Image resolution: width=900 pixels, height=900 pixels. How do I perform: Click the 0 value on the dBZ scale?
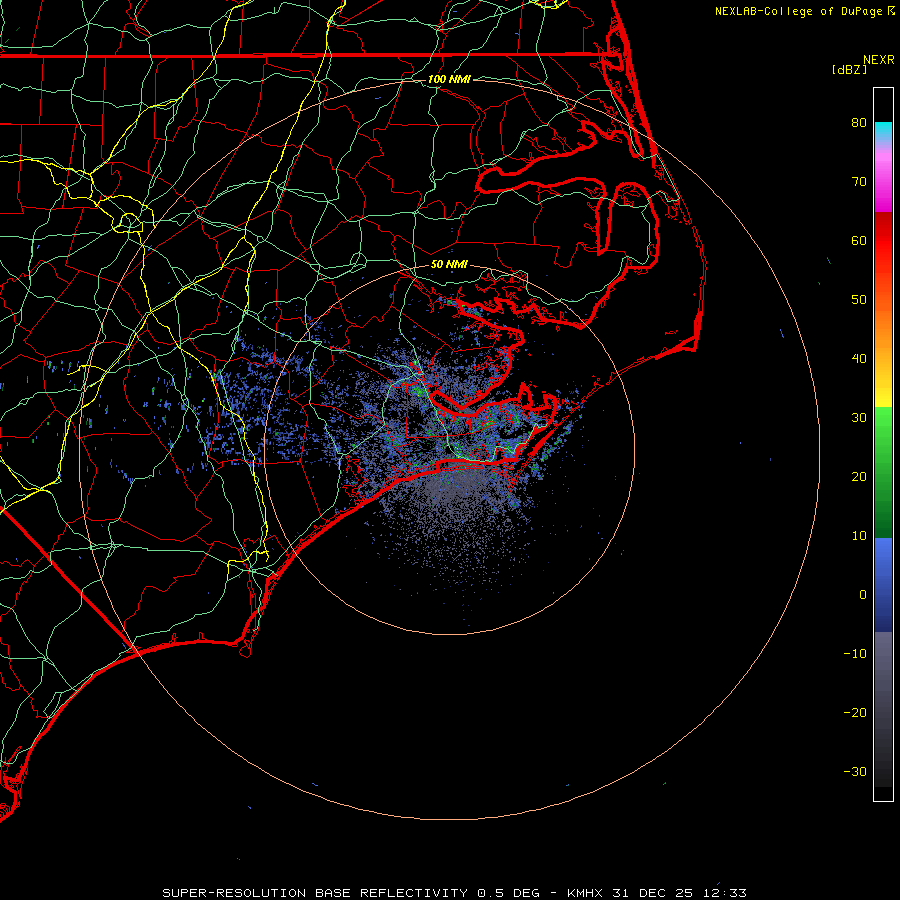point(863,595)
